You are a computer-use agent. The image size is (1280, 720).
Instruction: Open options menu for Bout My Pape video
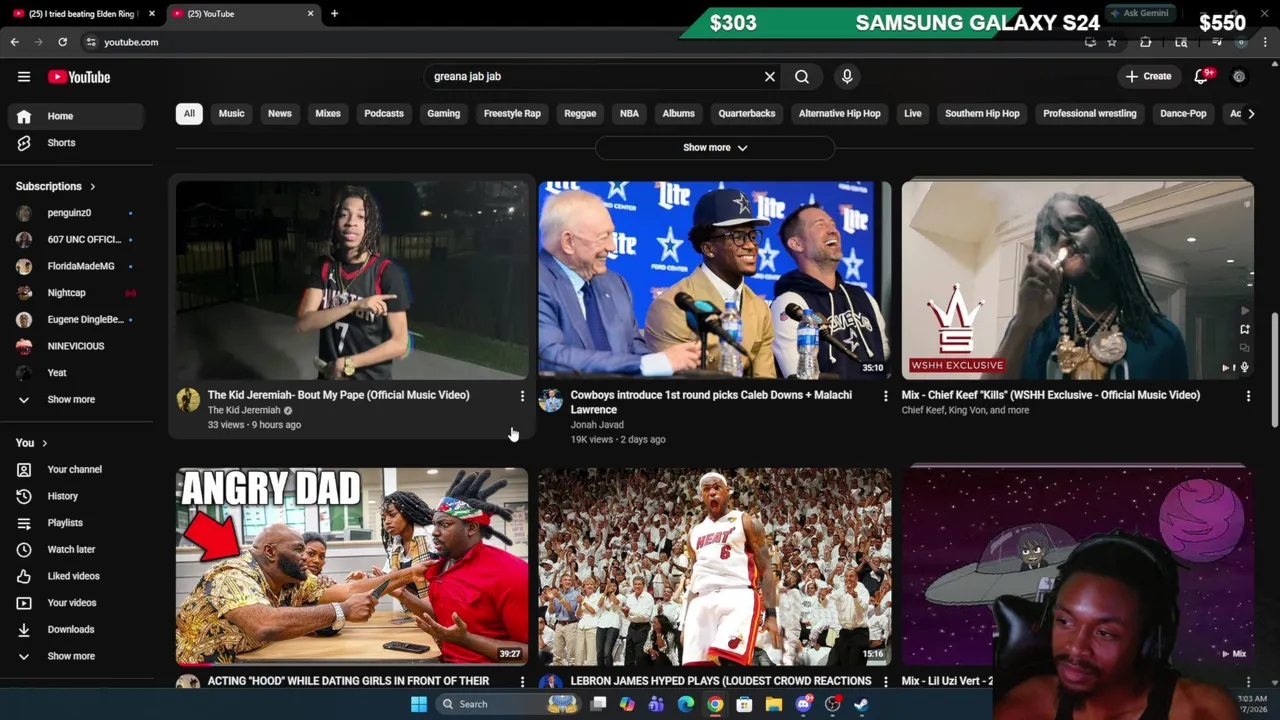pos(522,397)
